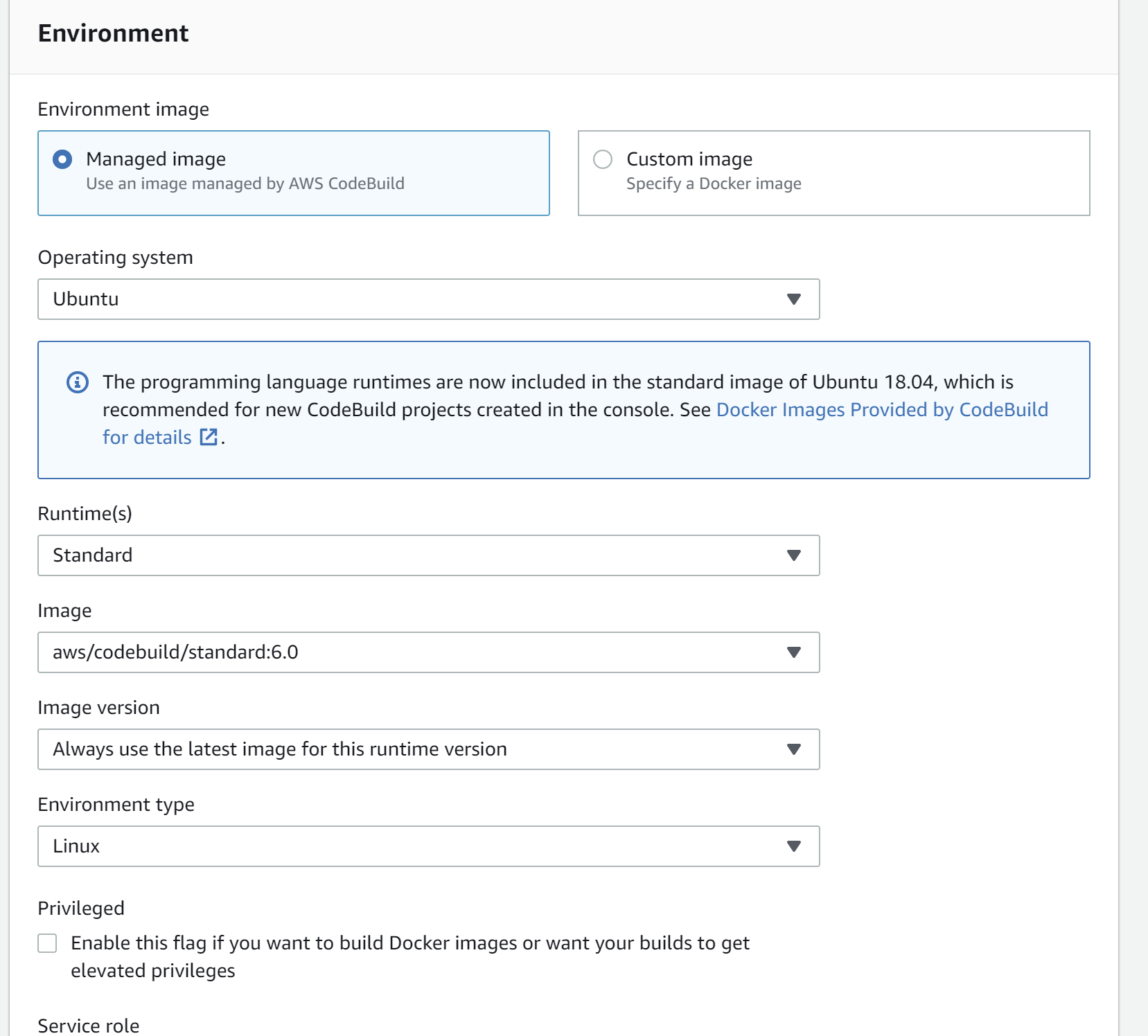Open the Image aws/codebuild/standard:6.0 dropdown
Screen dimensions: 1148x1036
429,652
